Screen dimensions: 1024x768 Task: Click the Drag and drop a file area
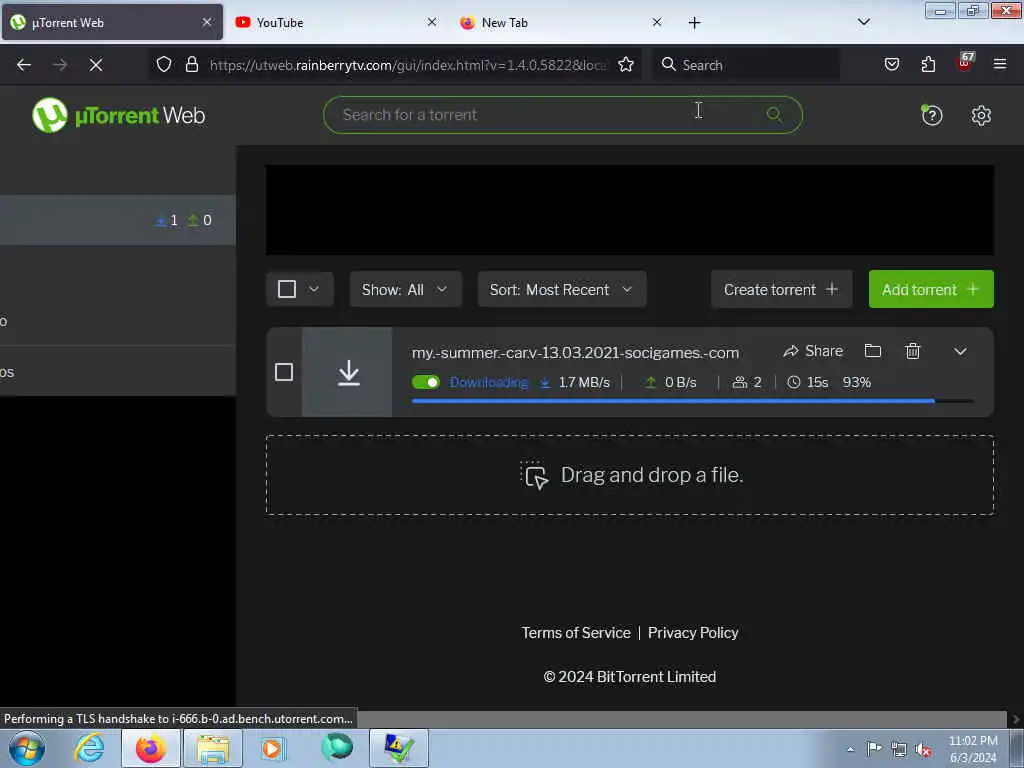(630, 475)
